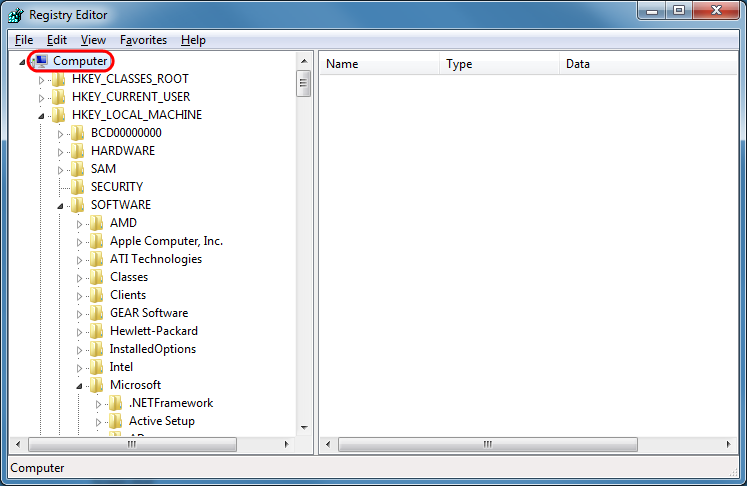The image size is (747, 486).
Task: Click the InstalledOptions folder icon
Action: (97, 349)
